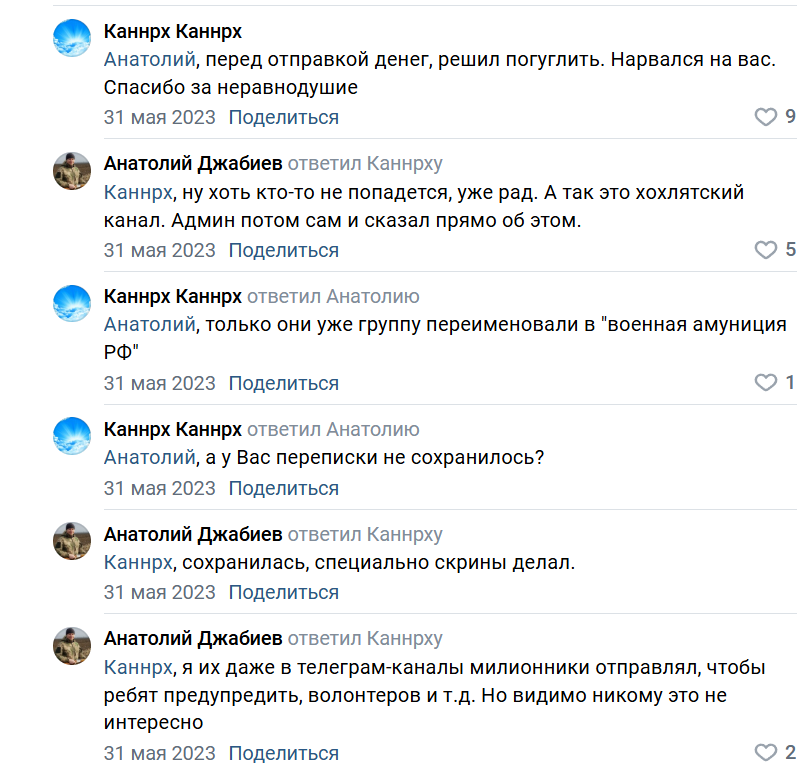Click Поделиться under "переписки не сохранилось" comment

283,488
